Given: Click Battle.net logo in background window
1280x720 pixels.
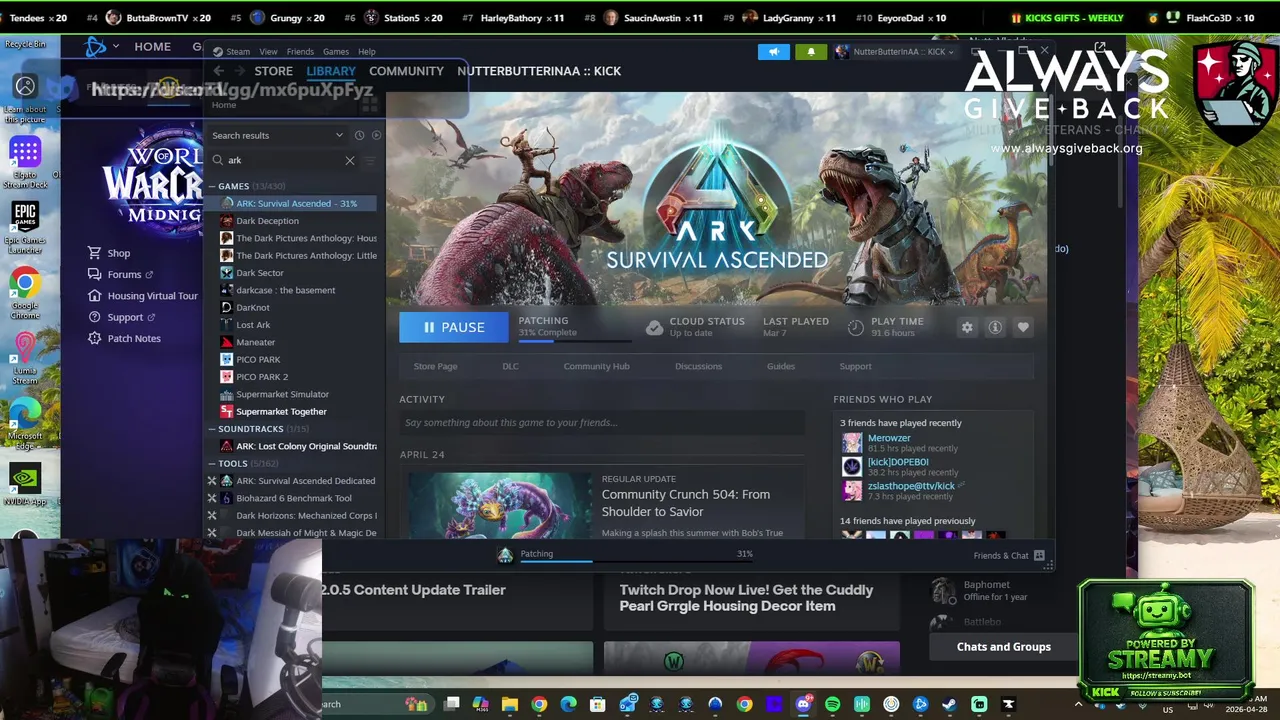Looking at the screenshot, I should (96, 46).
